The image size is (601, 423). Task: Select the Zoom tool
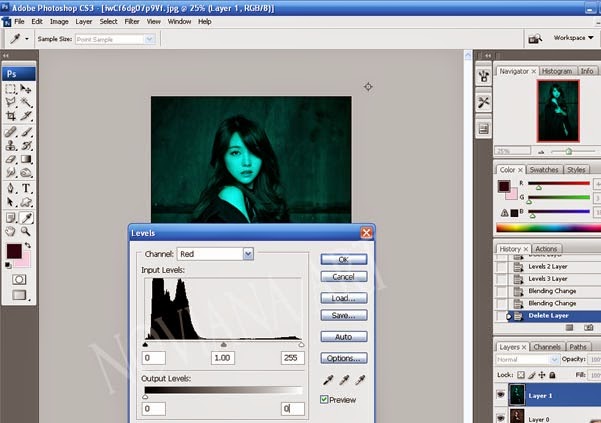coord(26,231)
